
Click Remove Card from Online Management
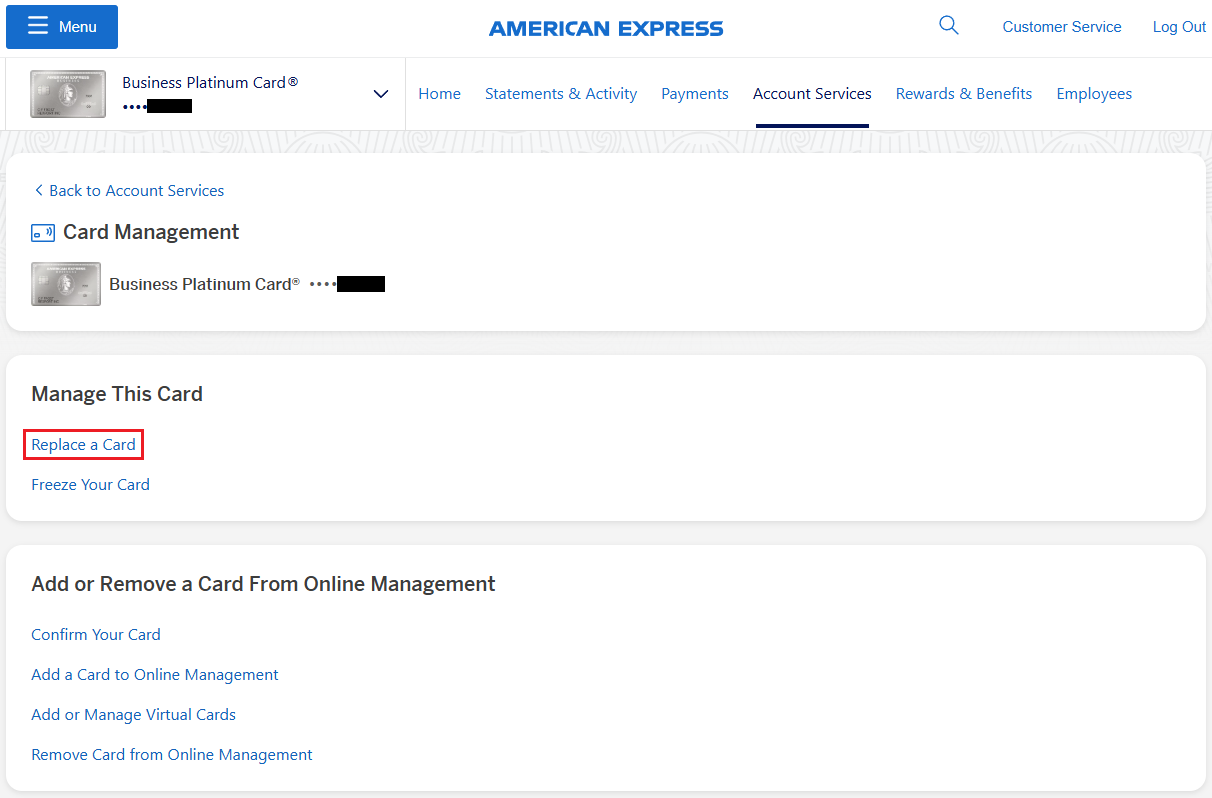pyautogui.click(x=172, y=755)
